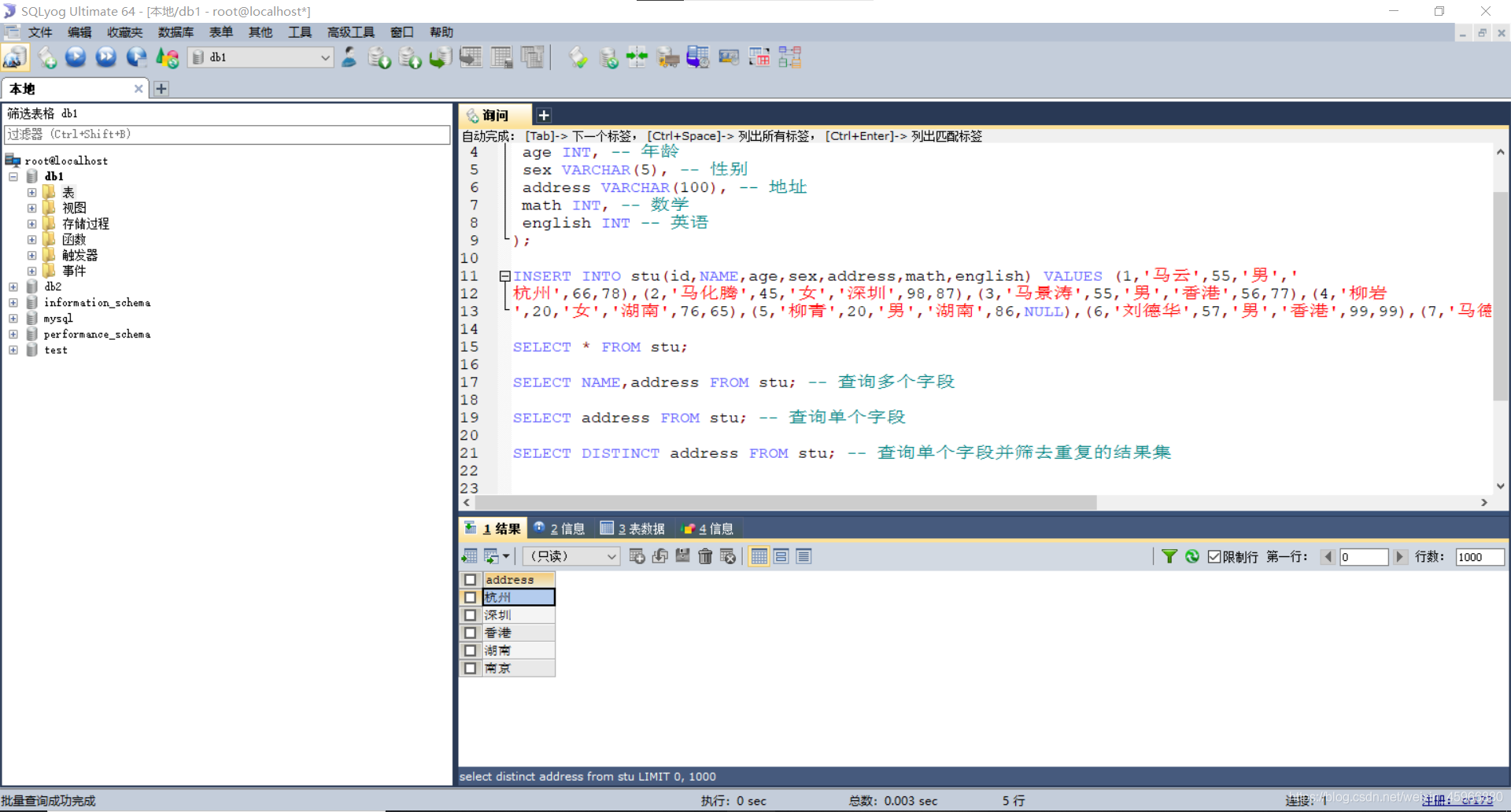Click execute and edit resultset icon
This screenshot has height=812, width=1511.
coord(136,57)
